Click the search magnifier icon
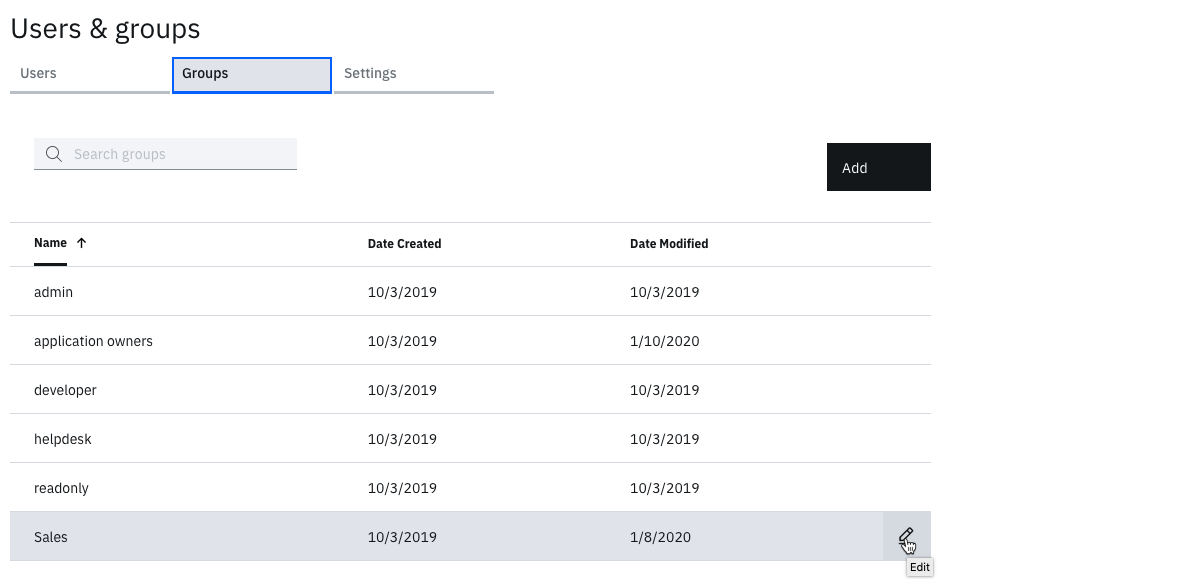Image resolution: width=1186 pixels, height=579 pixels. (x=54, y=154)
